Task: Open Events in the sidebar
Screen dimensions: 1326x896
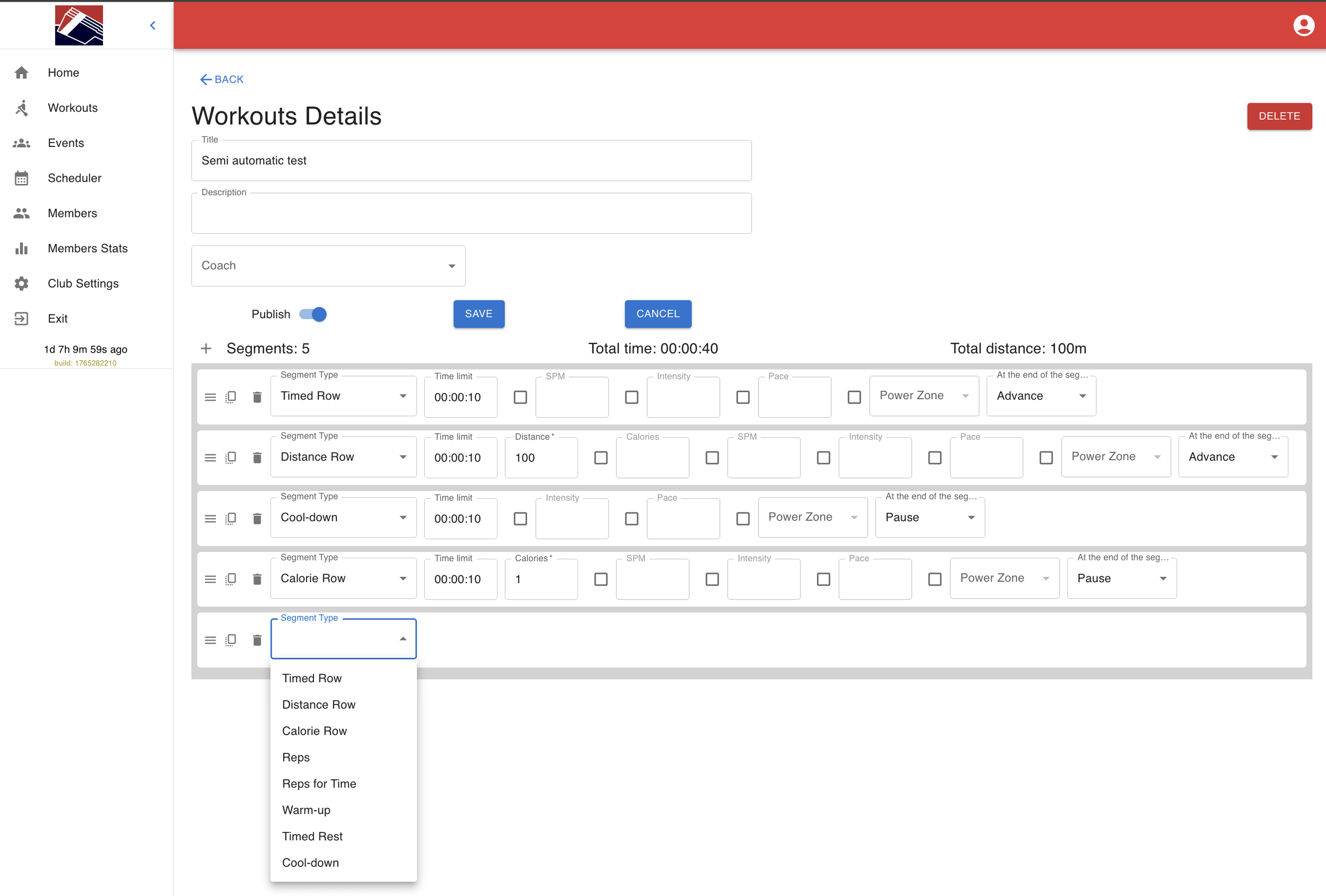Action: tap(87, 143)
